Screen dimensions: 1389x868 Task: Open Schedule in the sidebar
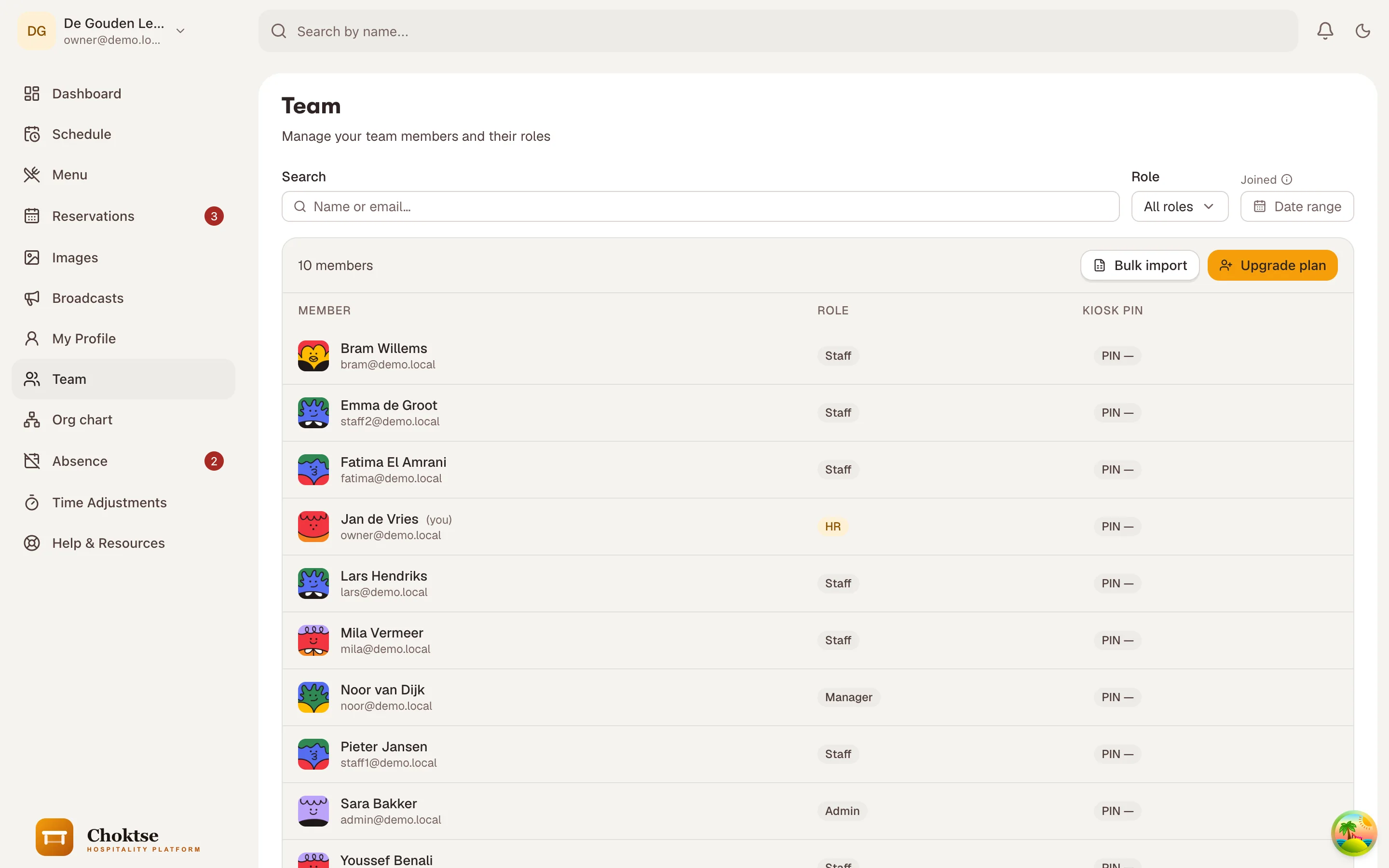click(123, 135)
